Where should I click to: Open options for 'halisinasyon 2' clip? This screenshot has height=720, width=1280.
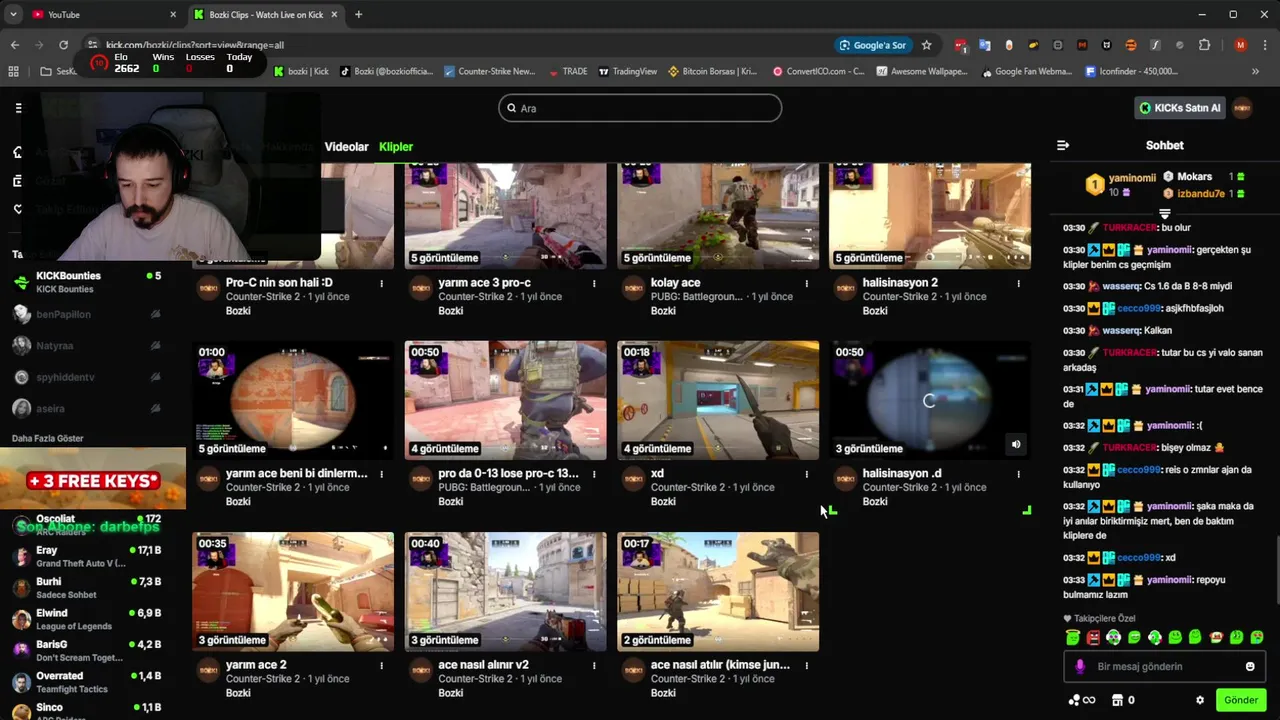tap(1018, 284)
